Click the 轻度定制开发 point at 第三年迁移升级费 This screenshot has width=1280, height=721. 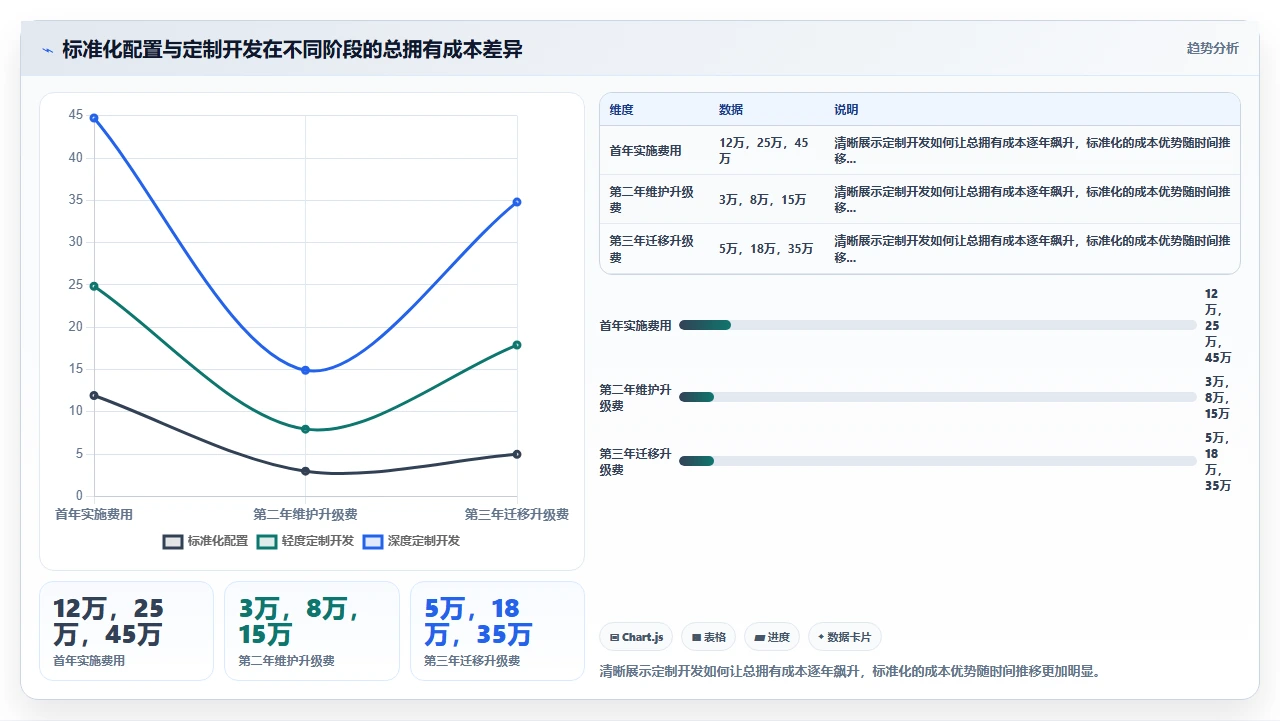[517, 345]
